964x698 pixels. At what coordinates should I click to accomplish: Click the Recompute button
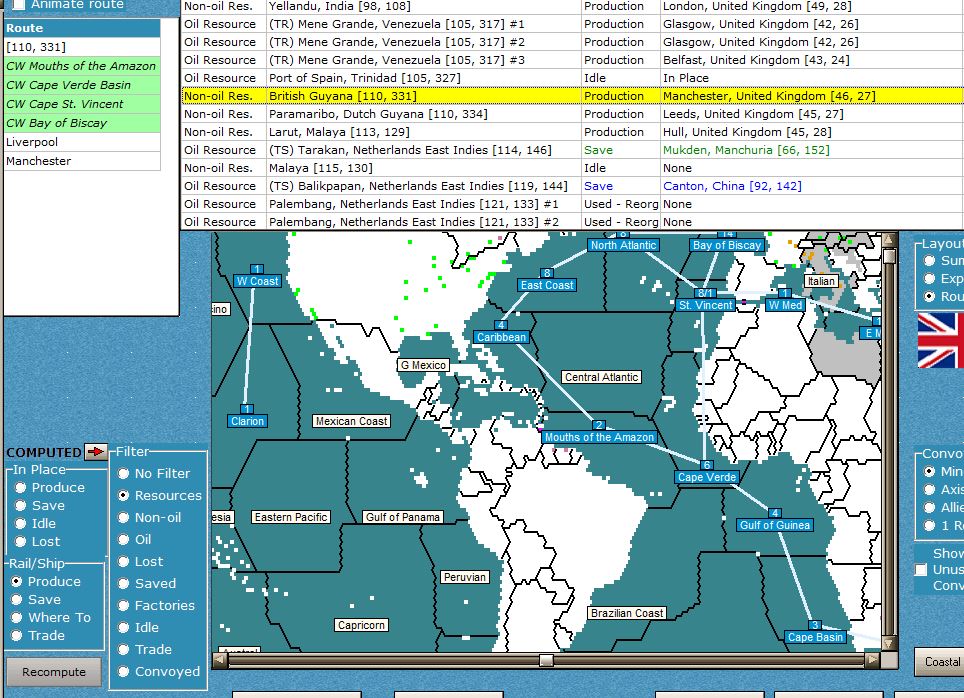(x=54, y=672)
